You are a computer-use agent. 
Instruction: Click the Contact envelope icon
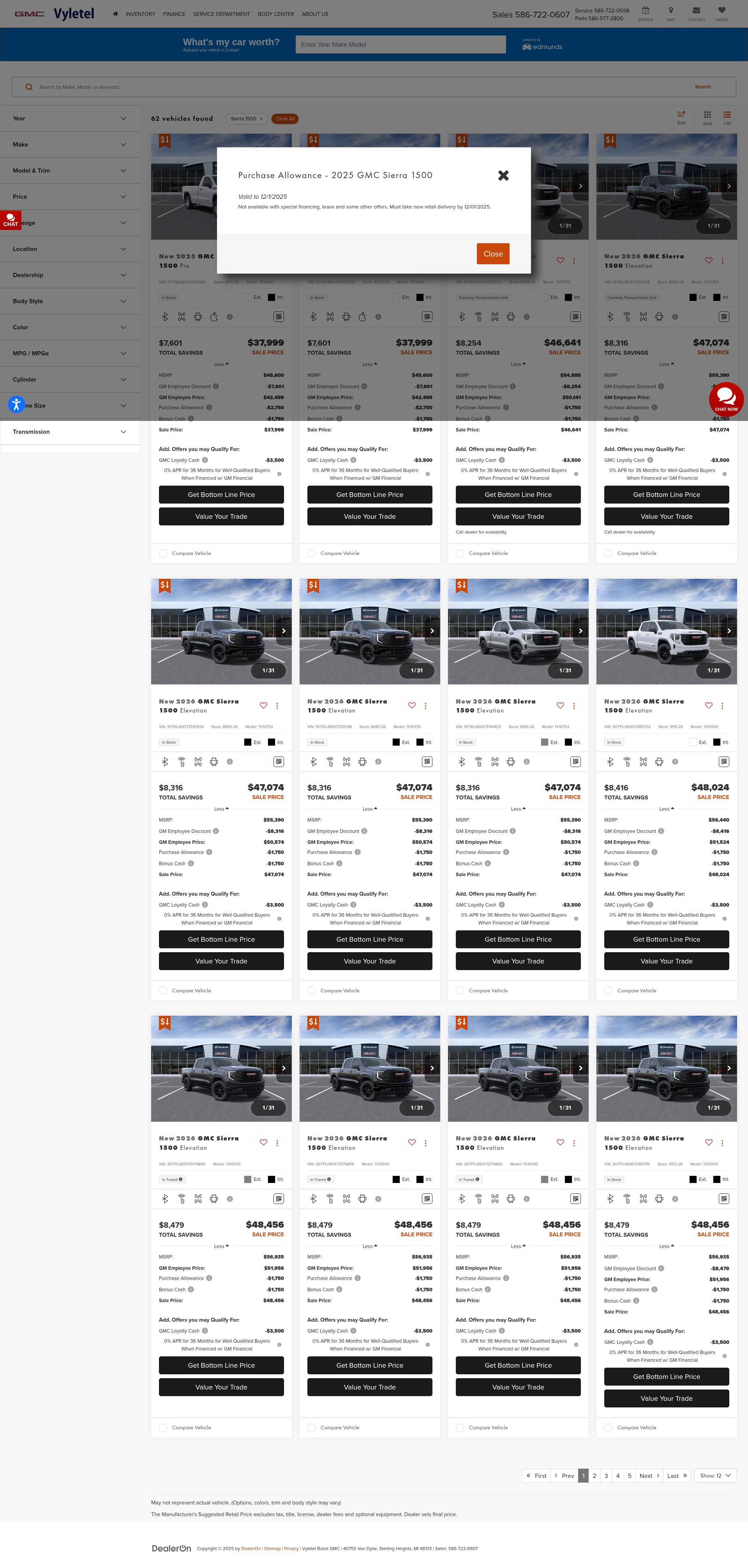coord(696,11)
